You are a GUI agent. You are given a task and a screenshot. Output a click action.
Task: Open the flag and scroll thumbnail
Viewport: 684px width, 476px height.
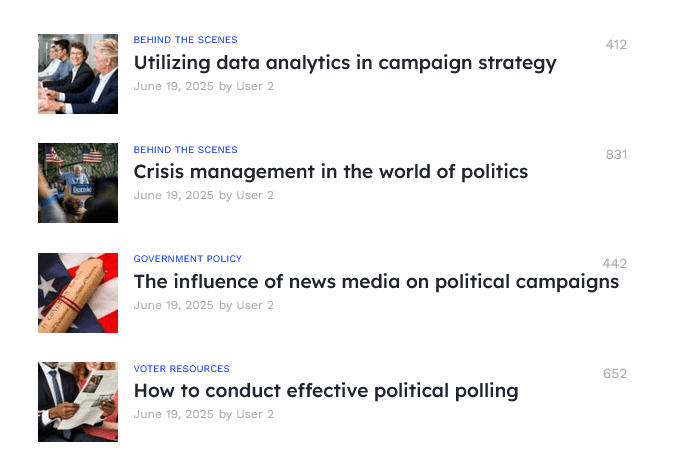78,293
